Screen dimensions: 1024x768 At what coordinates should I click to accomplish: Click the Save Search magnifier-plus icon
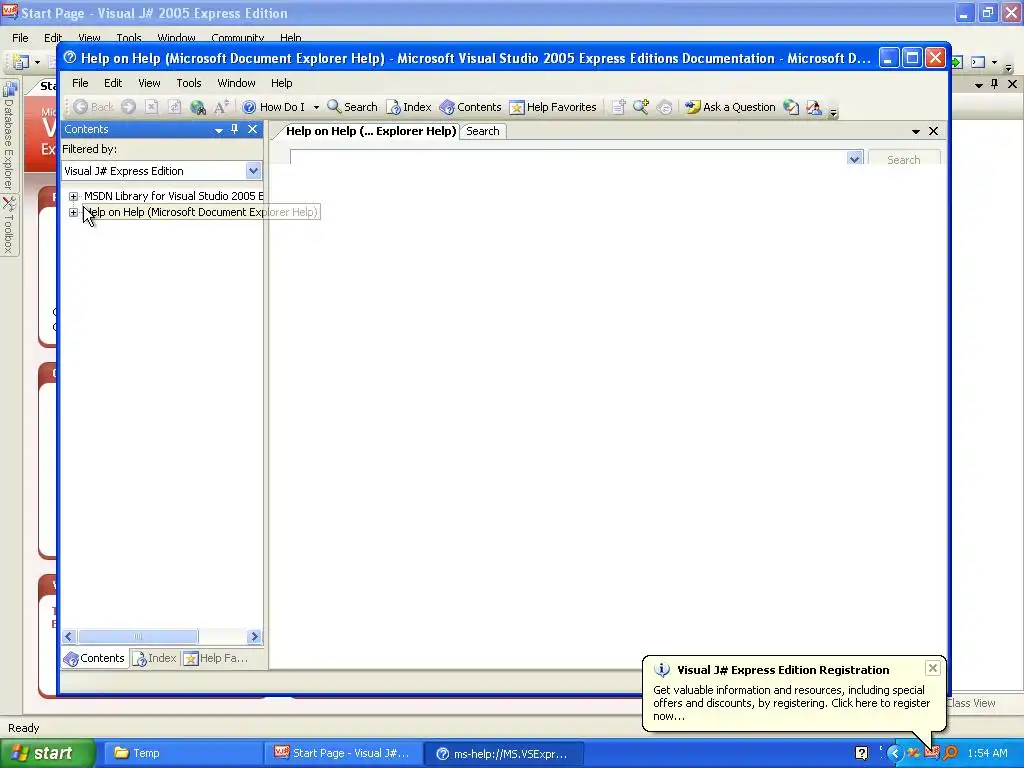(641, 107)
